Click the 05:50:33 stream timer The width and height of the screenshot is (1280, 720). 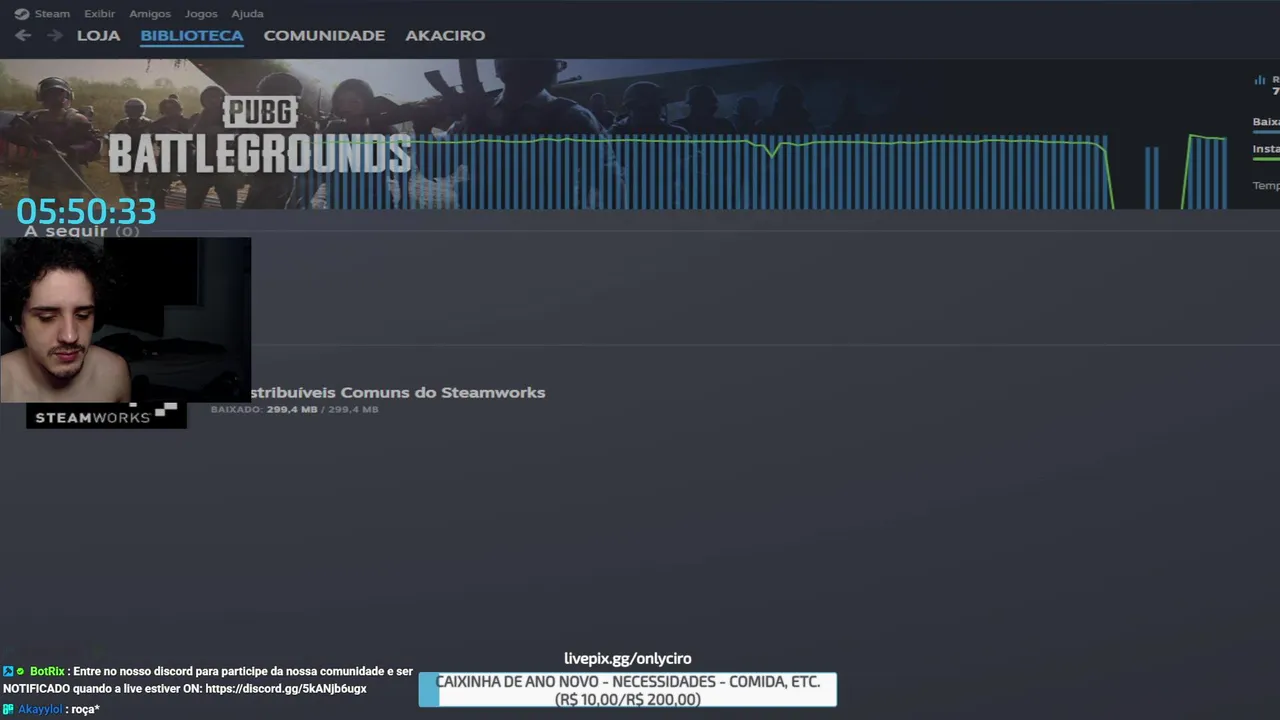86,211
